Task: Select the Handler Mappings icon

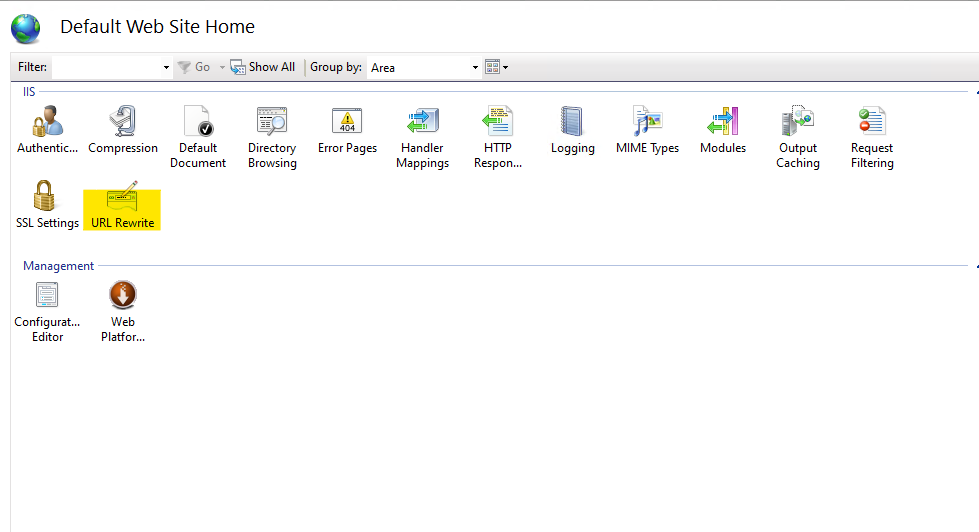Action: tap(423, 121)
